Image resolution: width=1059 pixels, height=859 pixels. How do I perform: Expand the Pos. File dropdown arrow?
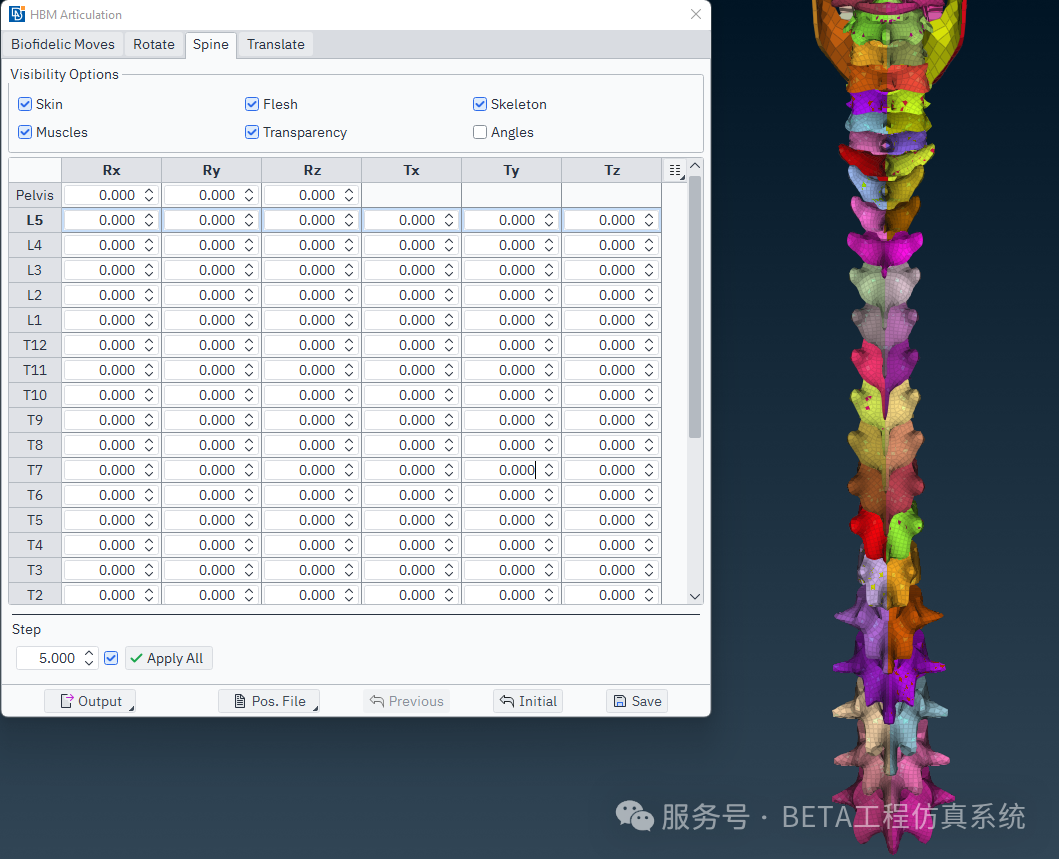coord(315,708)
